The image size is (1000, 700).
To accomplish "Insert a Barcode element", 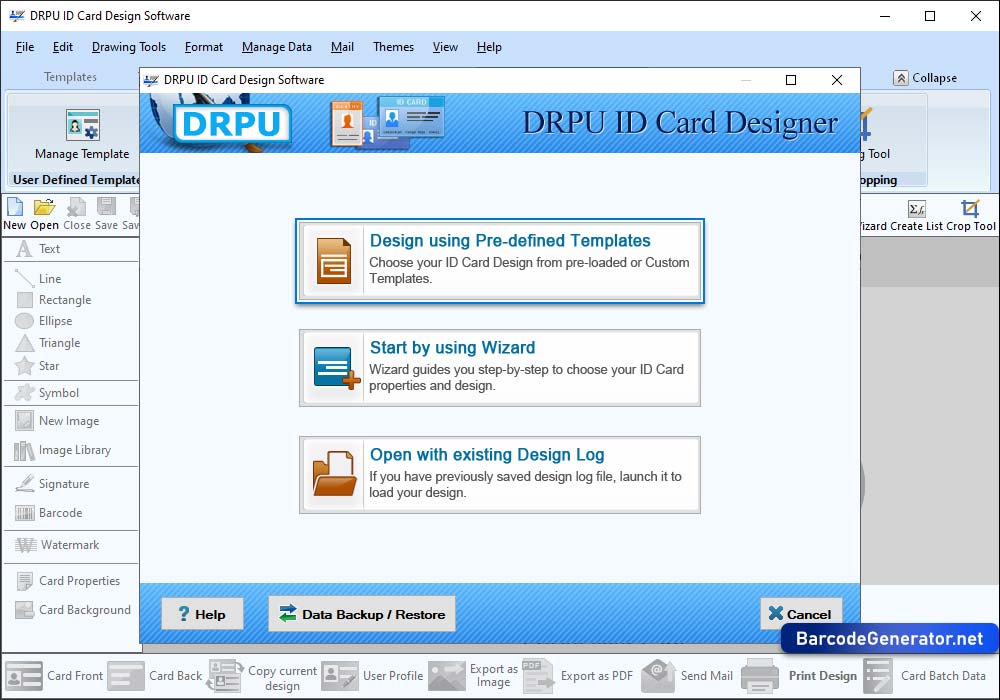I will point(48,513).
